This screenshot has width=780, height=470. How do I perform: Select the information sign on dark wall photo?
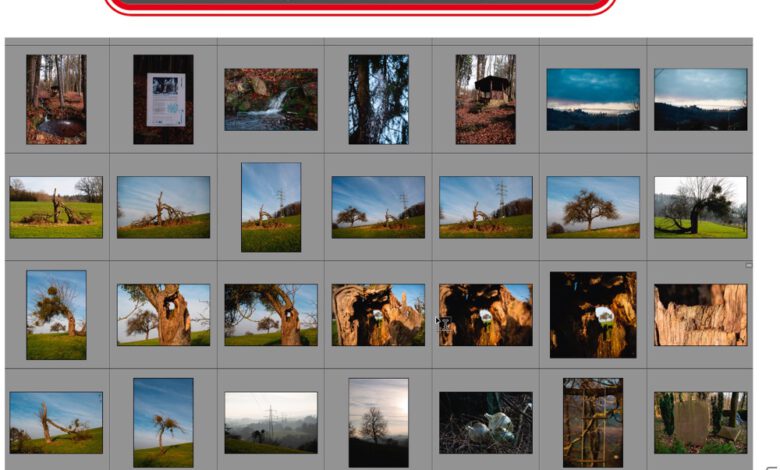[x=163, y=99]
